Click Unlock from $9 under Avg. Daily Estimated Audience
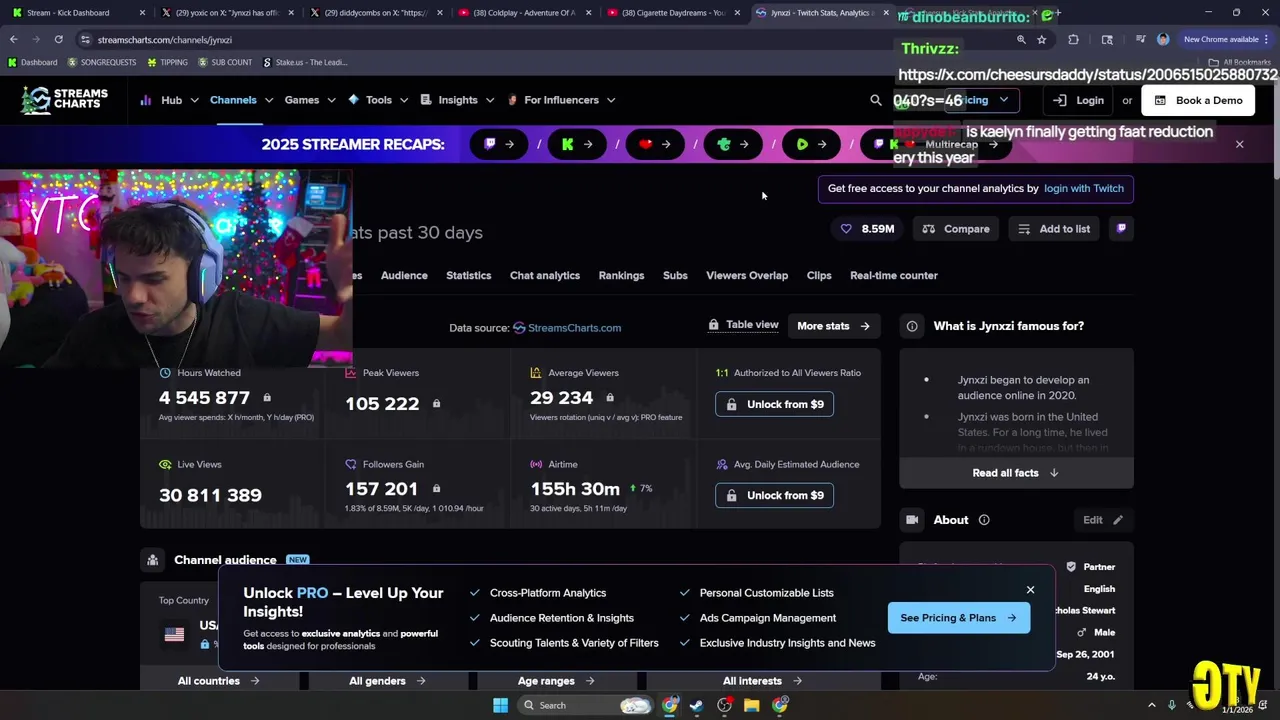The height and width of the screenshot is (720, 1280). [774, 495]
